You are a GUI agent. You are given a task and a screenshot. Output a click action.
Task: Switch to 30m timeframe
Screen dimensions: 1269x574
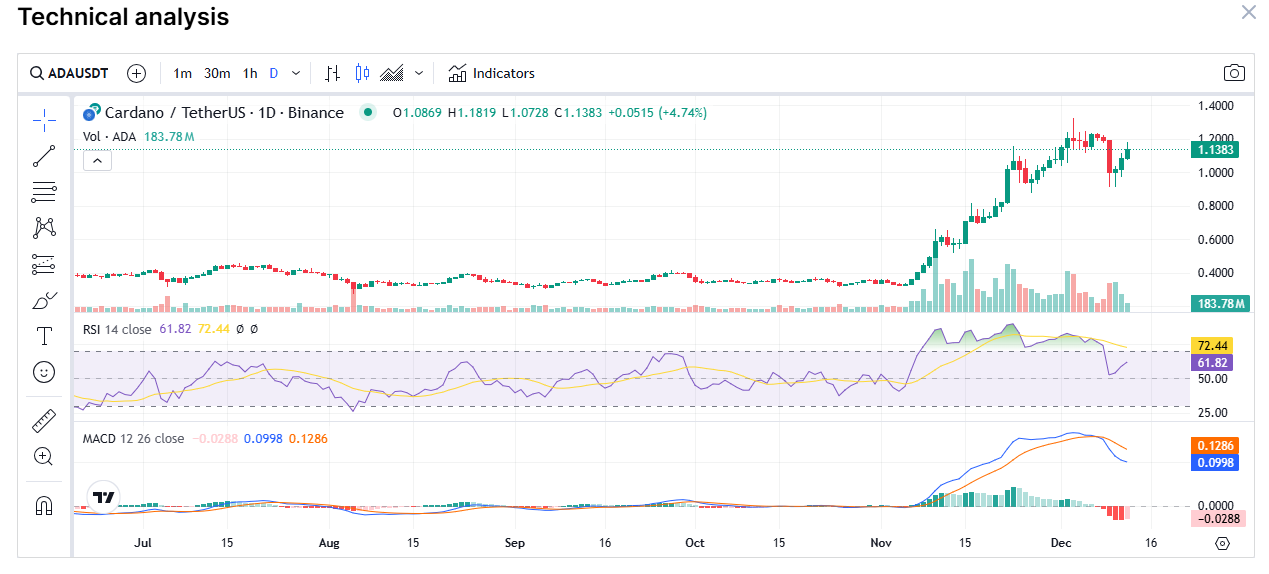[217, 73]
